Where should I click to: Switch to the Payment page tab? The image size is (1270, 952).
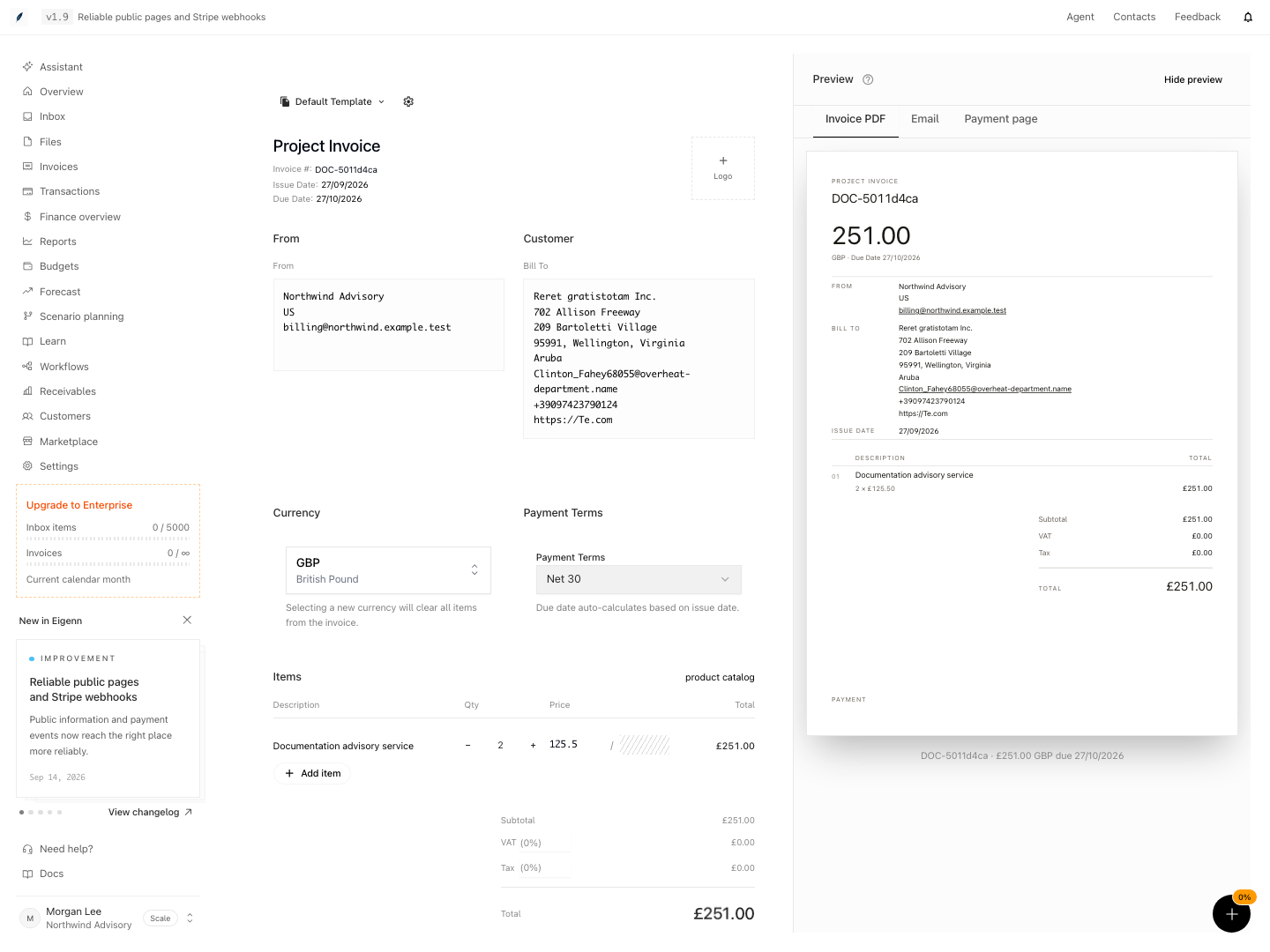[1001, 119]
